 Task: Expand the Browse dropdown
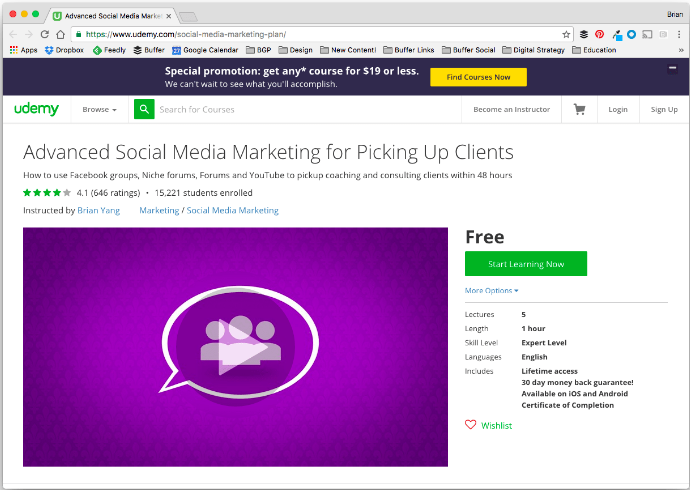point(99,110)
